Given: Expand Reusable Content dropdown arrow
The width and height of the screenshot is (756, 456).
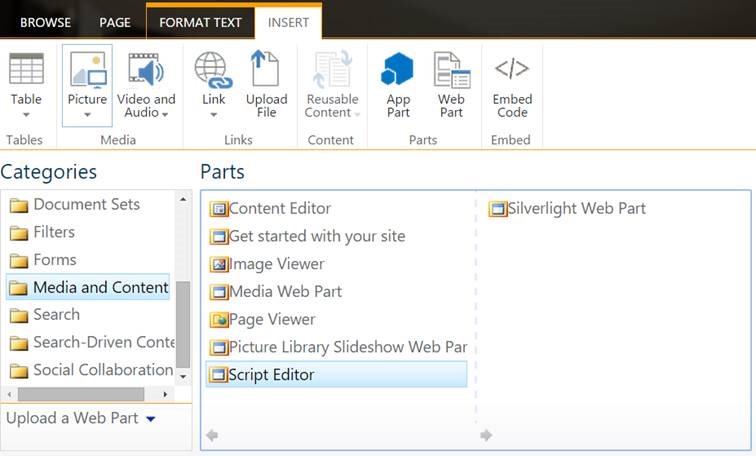Looking at the screenshot, I should pos(357,115).
